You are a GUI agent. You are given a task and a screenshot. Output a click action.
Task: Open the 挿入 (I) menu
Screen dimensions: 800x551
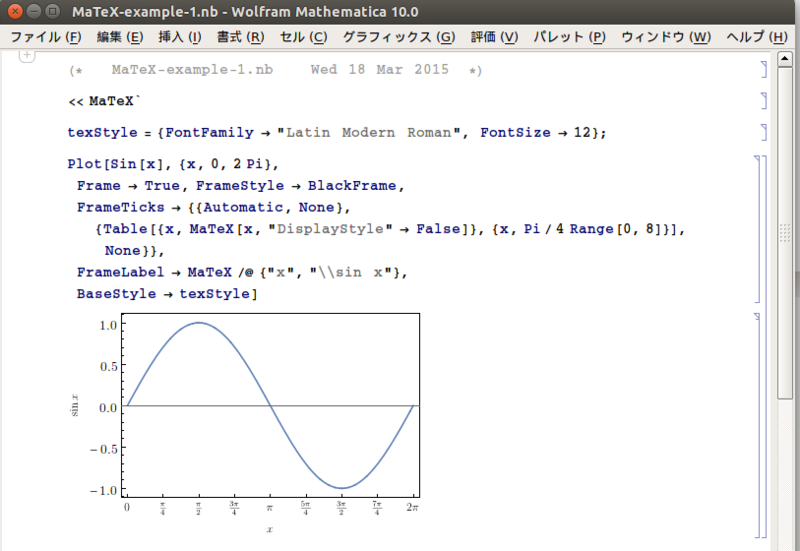click(x=180, y=37)
